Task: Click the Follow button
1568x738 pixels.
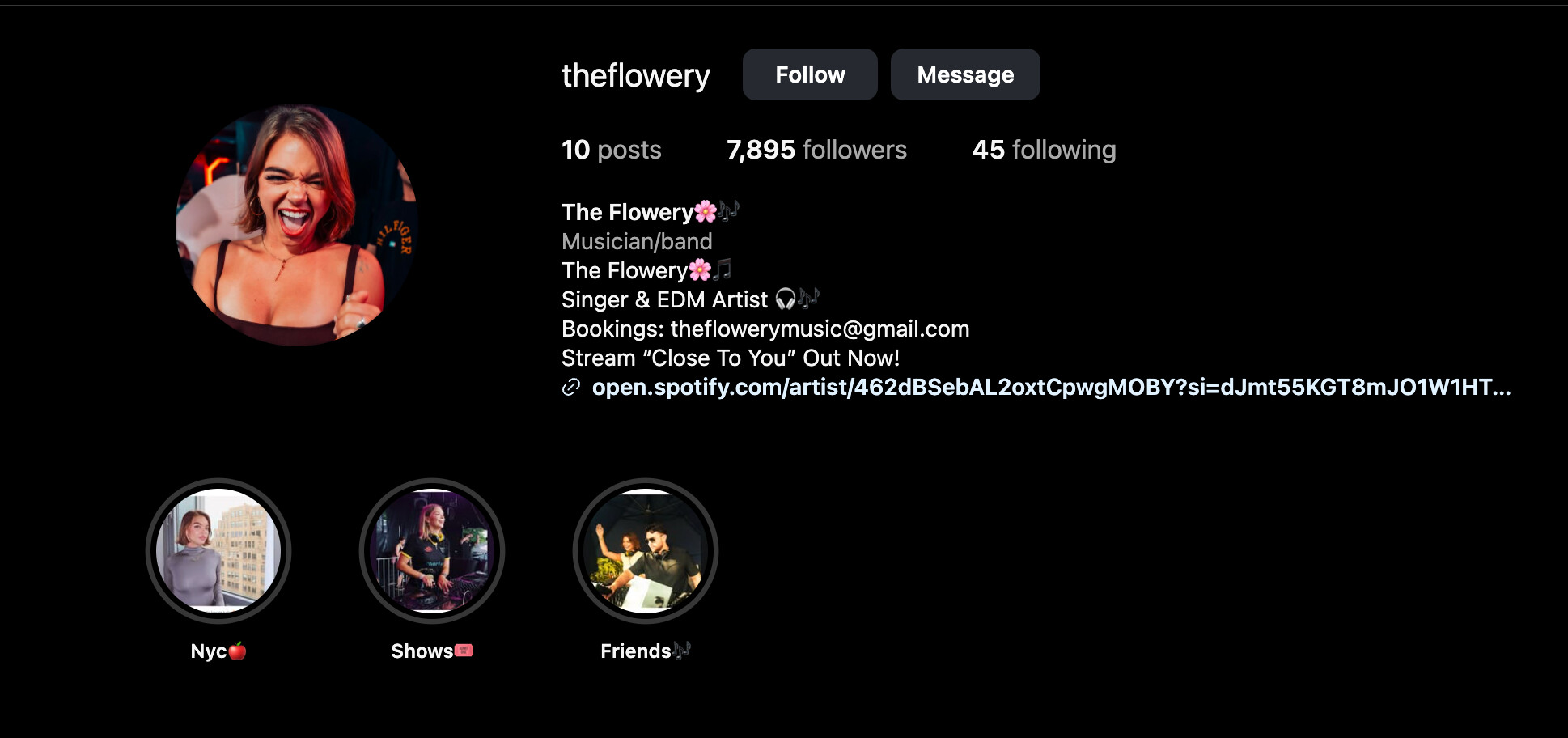Action: (810, 74)
